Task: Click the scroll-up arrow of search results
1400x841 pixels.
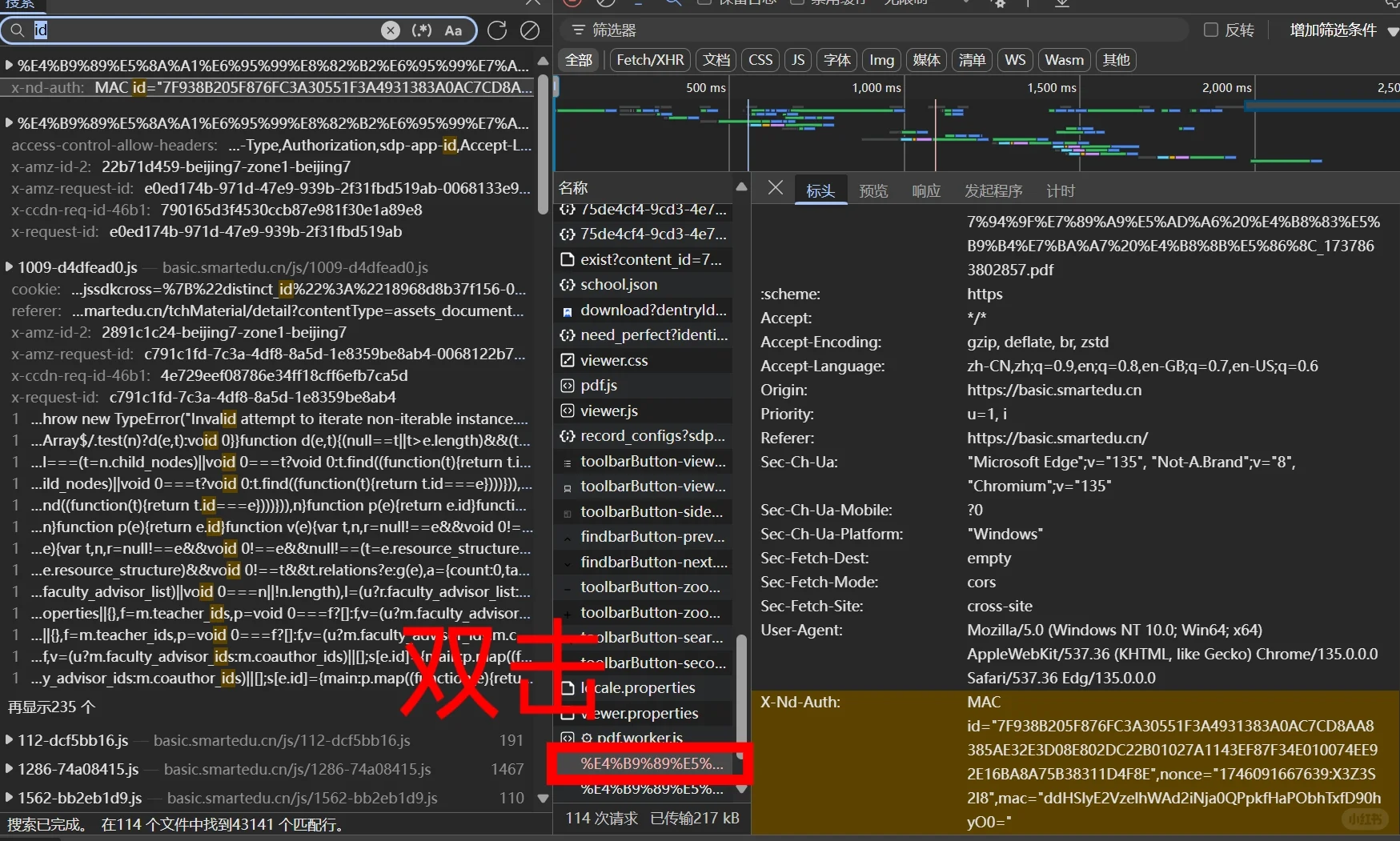Action: (543, 61)
